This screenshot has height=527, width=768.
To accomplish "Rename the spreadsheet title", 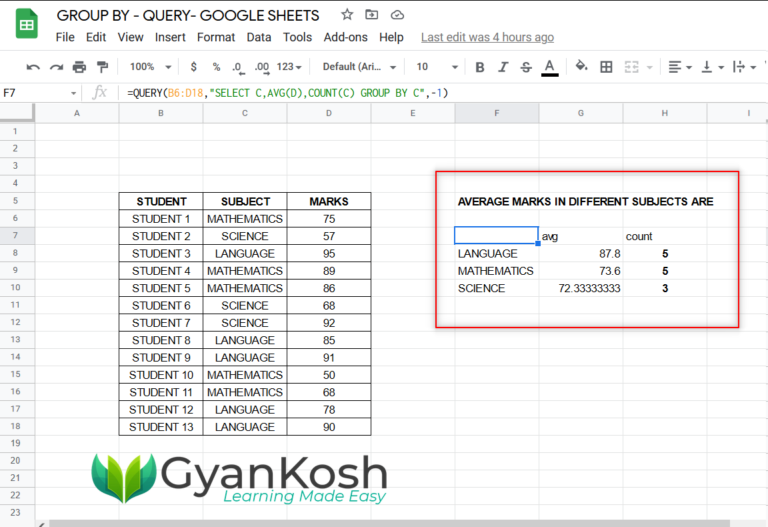I will coord(188,16).
